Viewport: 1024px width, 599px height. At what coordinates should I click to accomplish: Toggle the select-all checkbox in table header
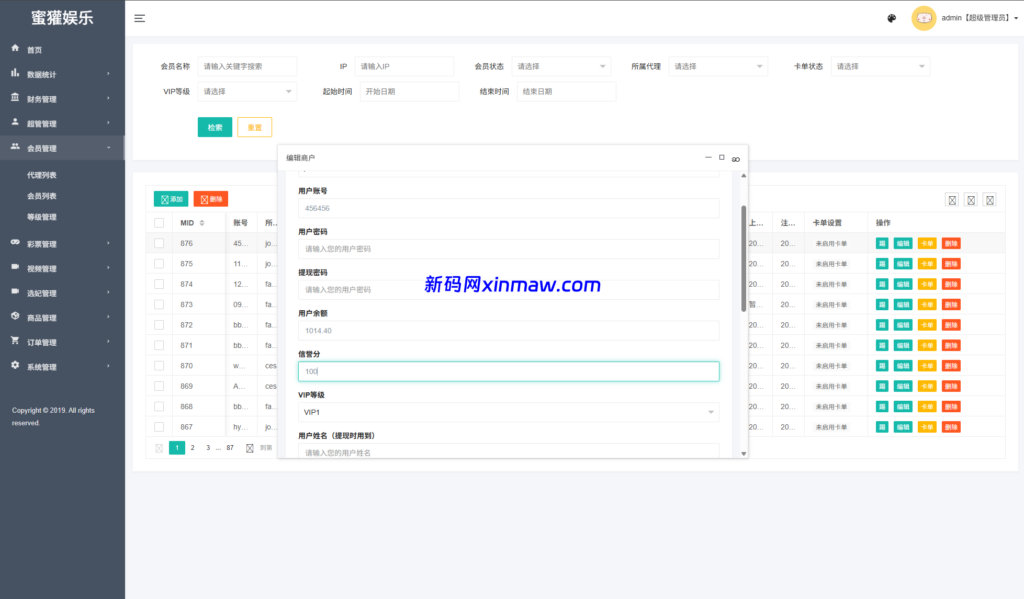(x=158, y=222)
